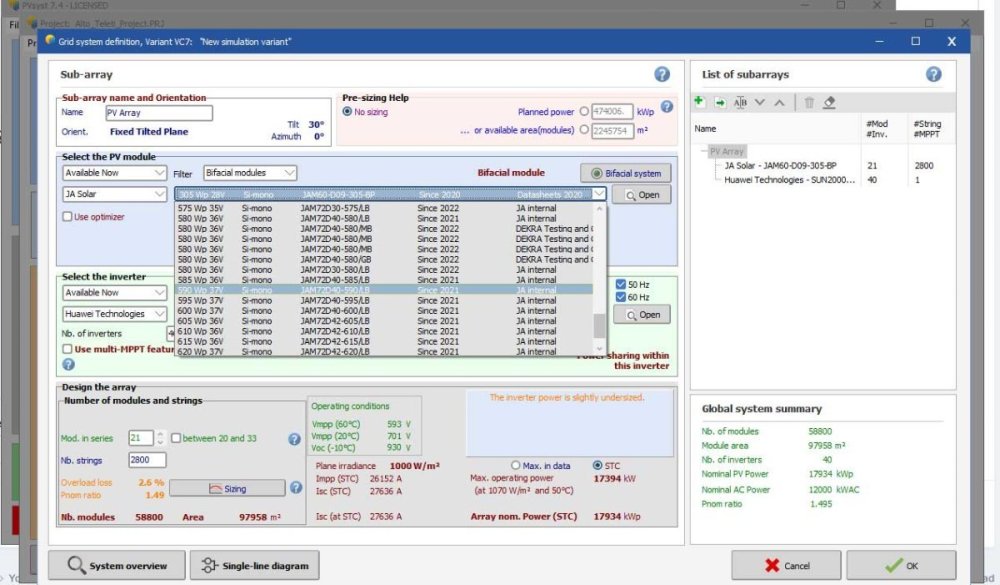The image size is (1000, 585).
Task: Add a new subarray with green plus icon
Action: (x=699, y=102)
